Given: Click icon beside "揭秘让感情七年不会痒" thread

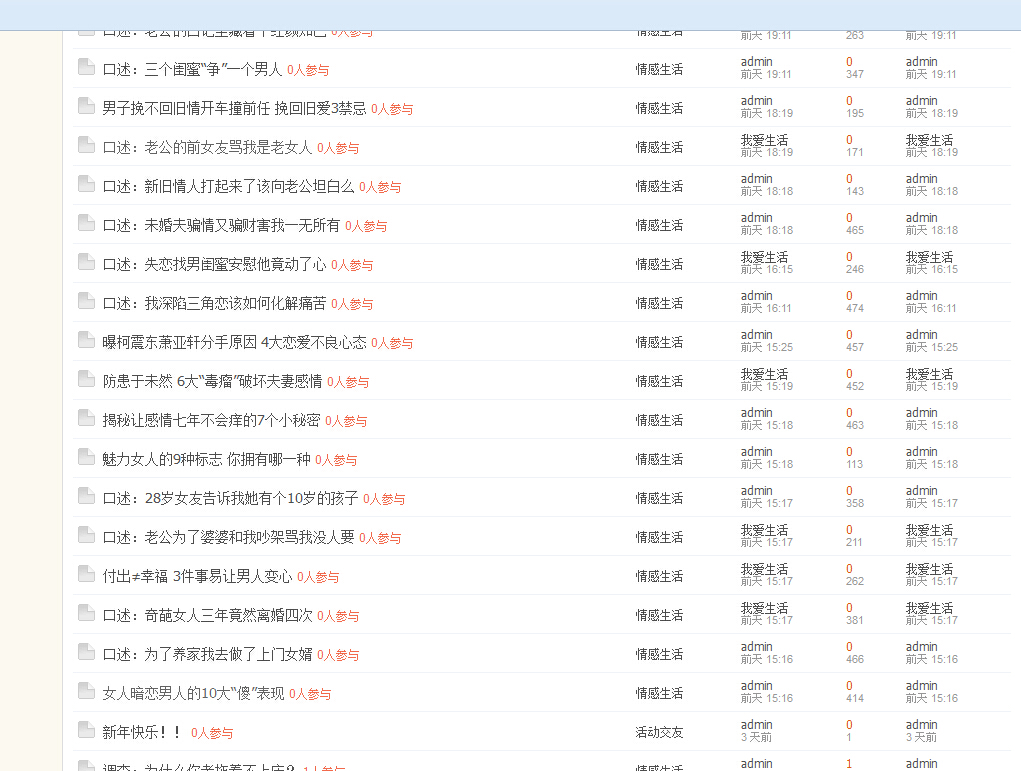Looking at the screenshot, I should [x=85, y=419].
